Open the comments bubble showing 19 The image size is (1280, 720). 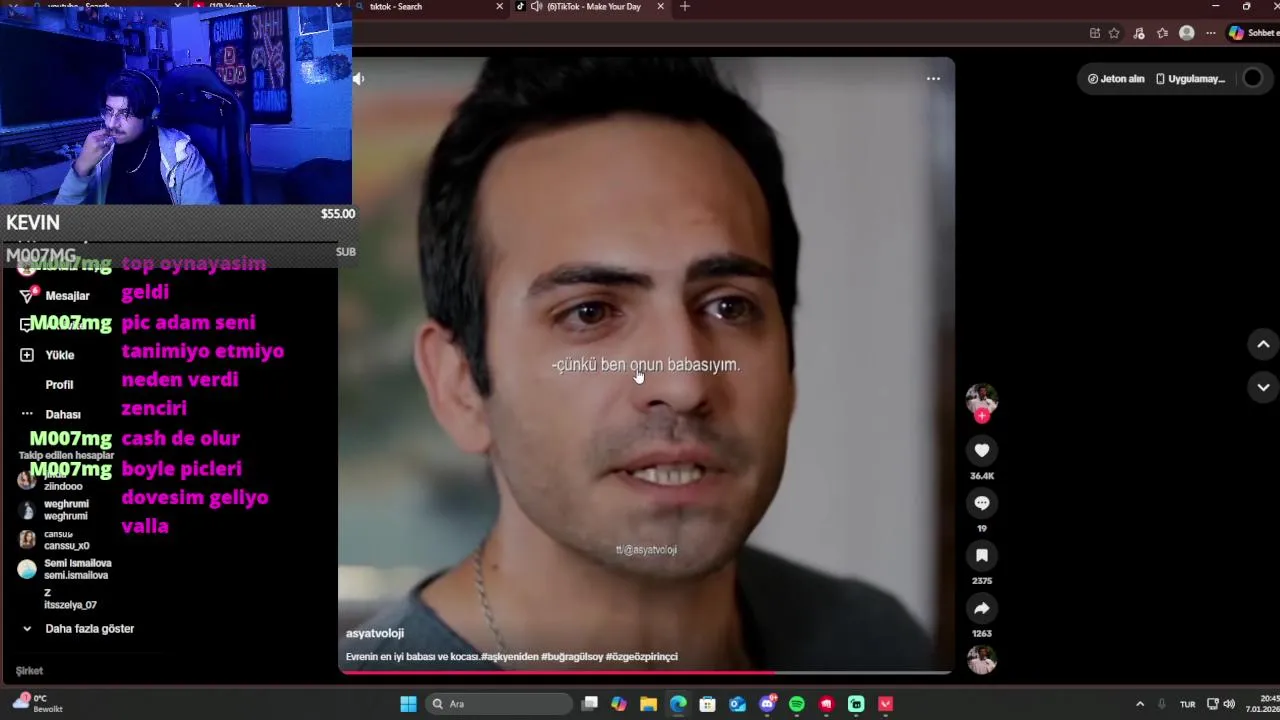pyautogui.click(x=982, y=503)
